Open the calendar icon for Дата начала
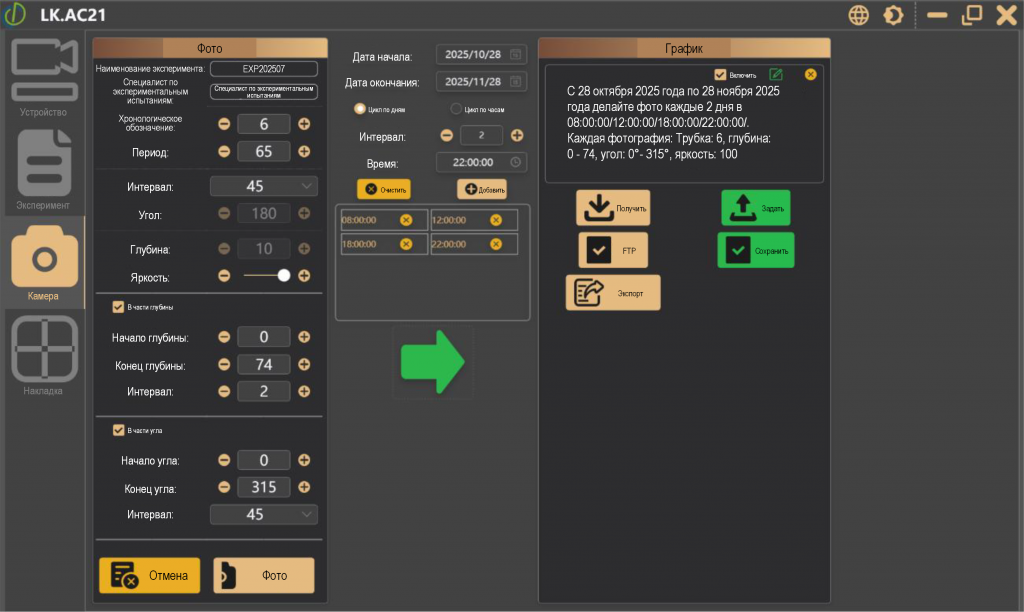Image resolution: width=1024 pixels, height=612 pixels. click(515, 55)
